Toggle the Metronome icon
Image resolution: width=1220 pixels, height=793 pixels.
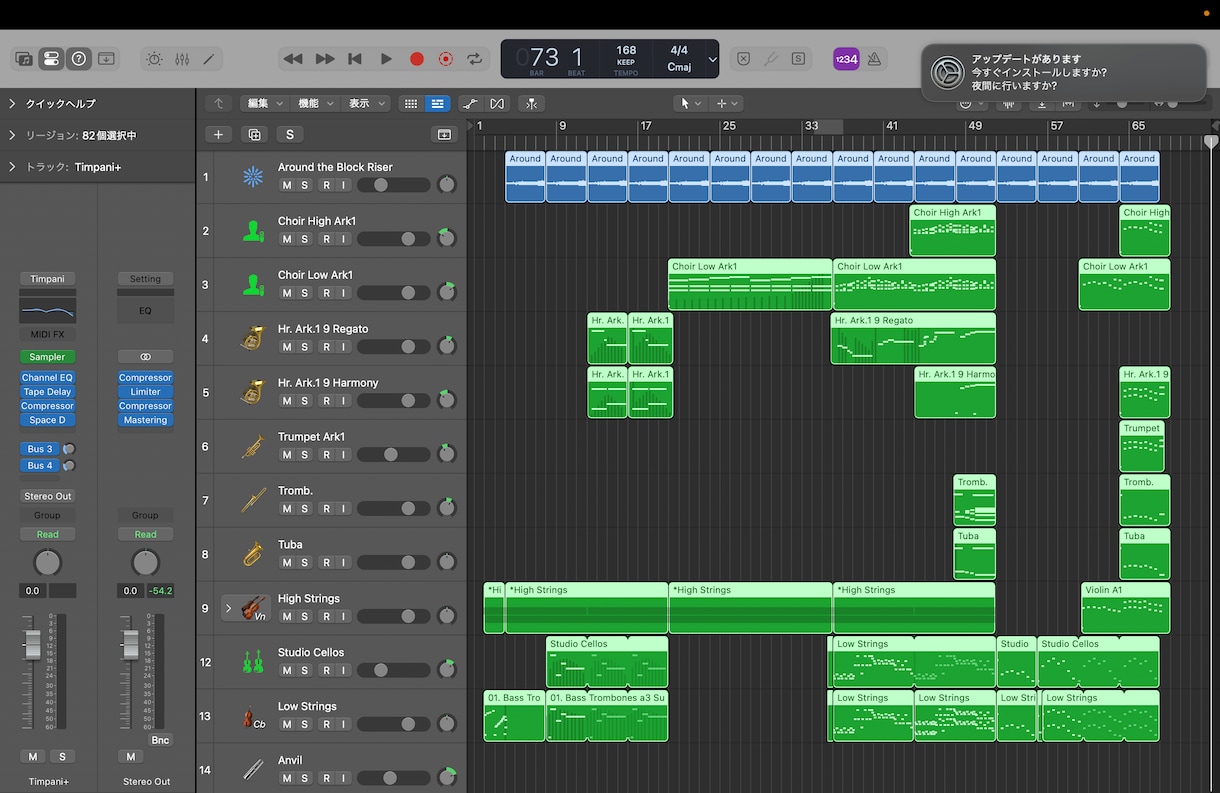[x=874, y=59]
